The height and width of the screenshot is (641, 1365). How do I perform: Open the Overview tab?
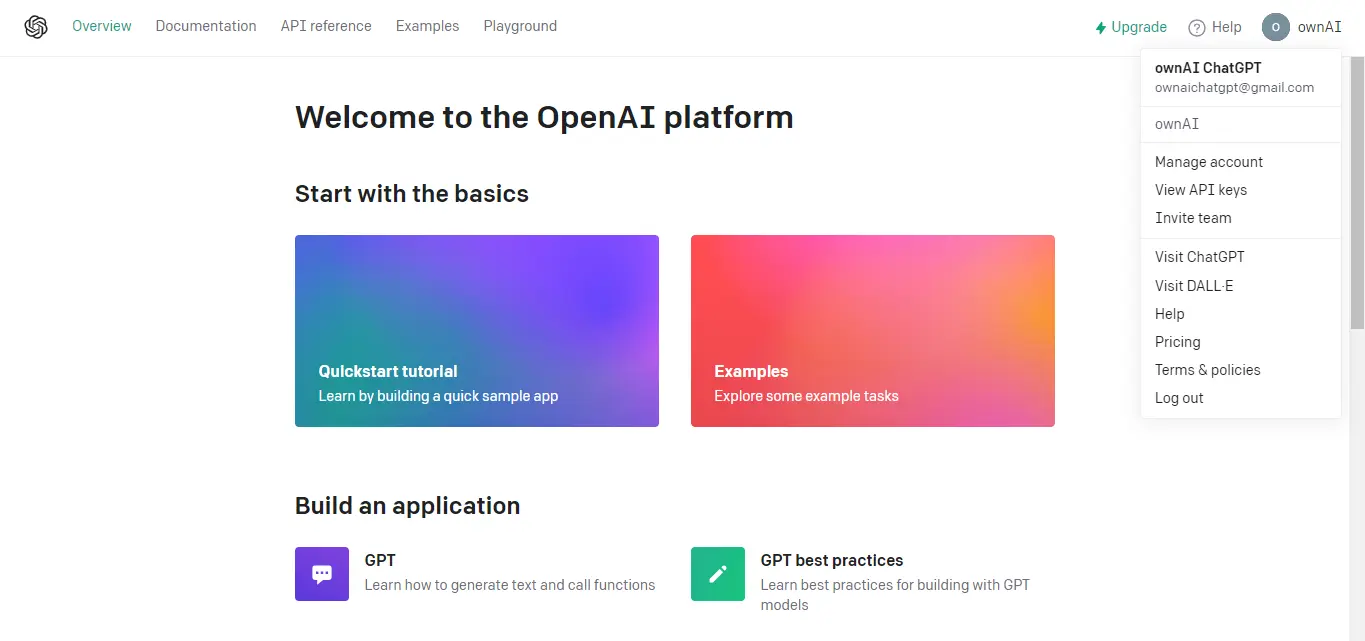click(x=102, y=26)
